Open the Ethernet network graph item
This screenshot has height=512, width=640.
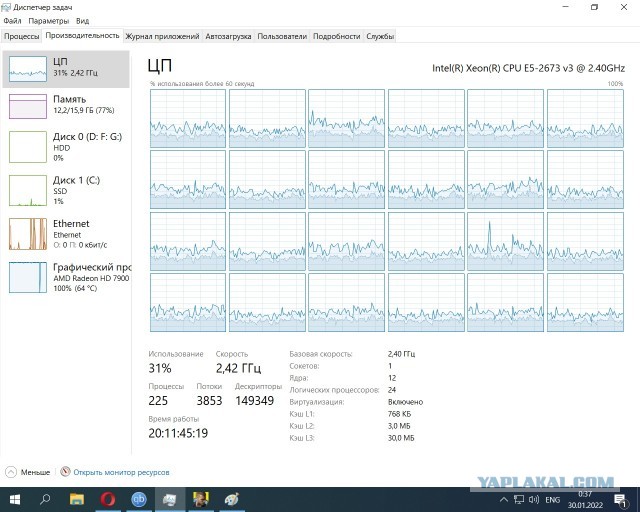66,234
